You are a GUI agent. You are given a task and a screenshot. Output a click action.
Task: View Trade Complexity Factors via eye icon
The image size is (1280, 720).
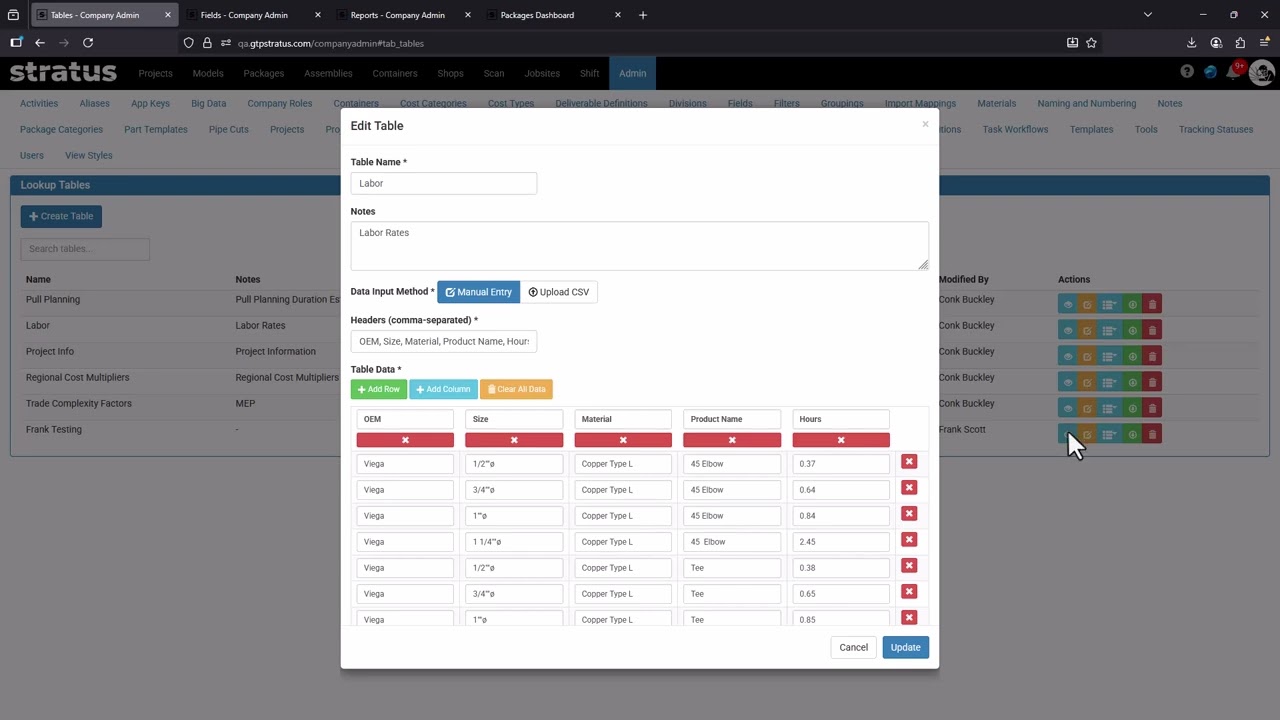[x=1068, y=408]
